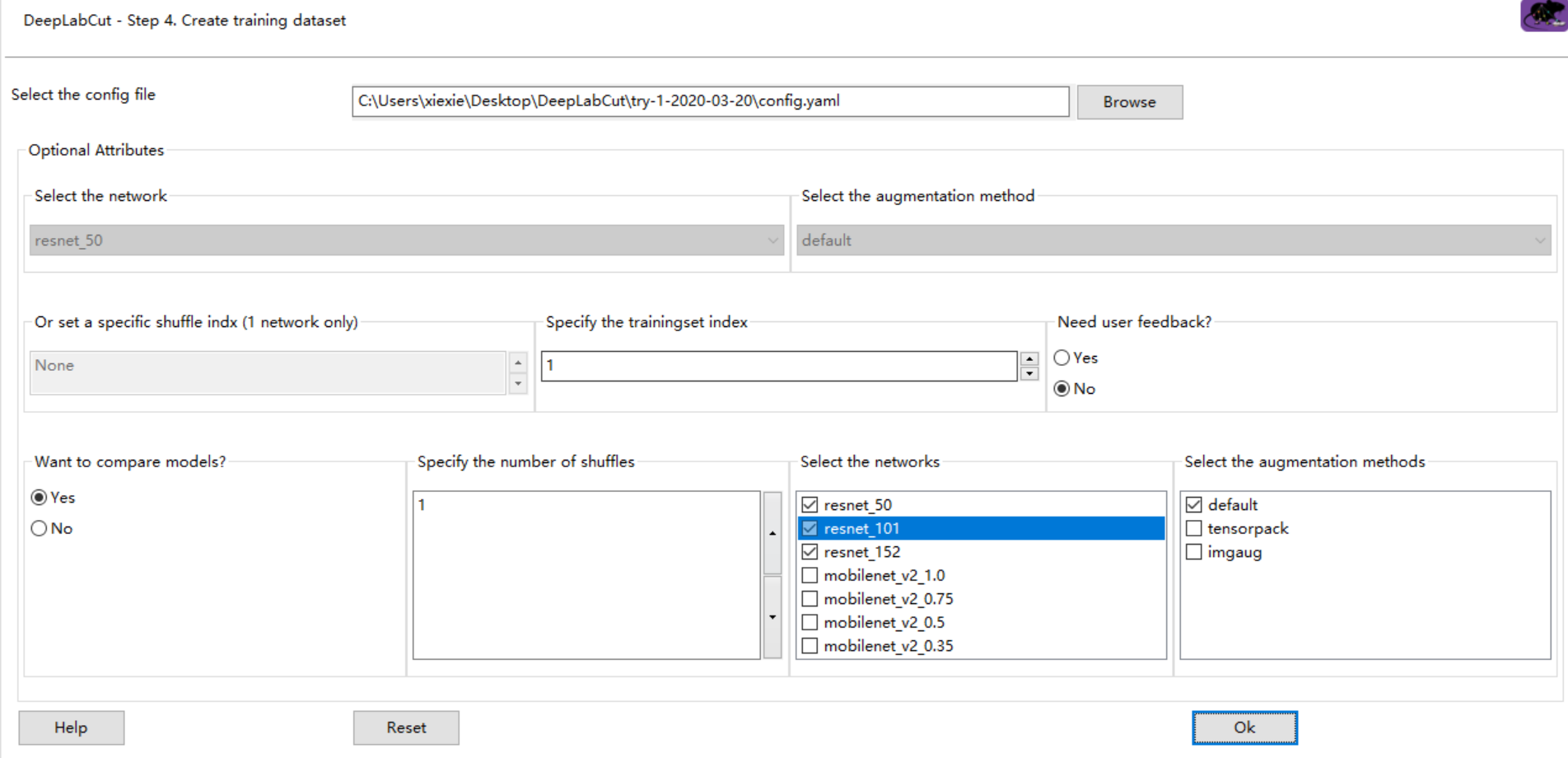Open the default augmentation method dropdown
The width and height of the screenshot is (1568, 758).
(x=1174, y=241)
